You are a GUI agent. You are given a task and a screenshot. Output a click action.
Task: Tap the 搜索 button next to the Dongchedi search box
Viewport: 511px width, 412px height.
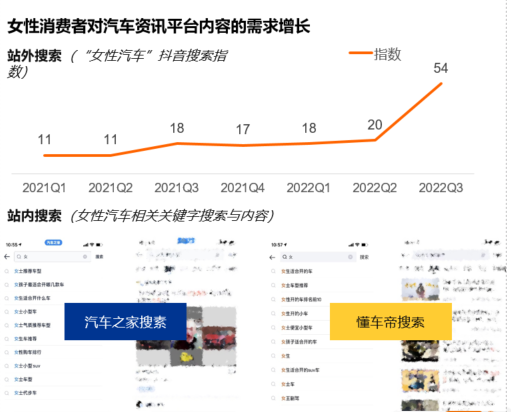point(364,257)
